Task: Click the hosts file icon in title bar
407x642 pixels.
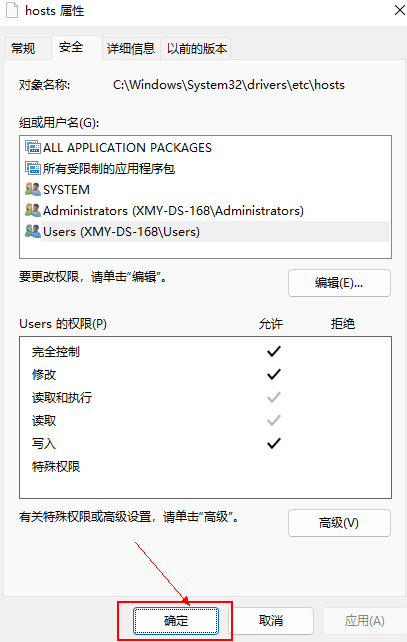Action: (12, 10)
